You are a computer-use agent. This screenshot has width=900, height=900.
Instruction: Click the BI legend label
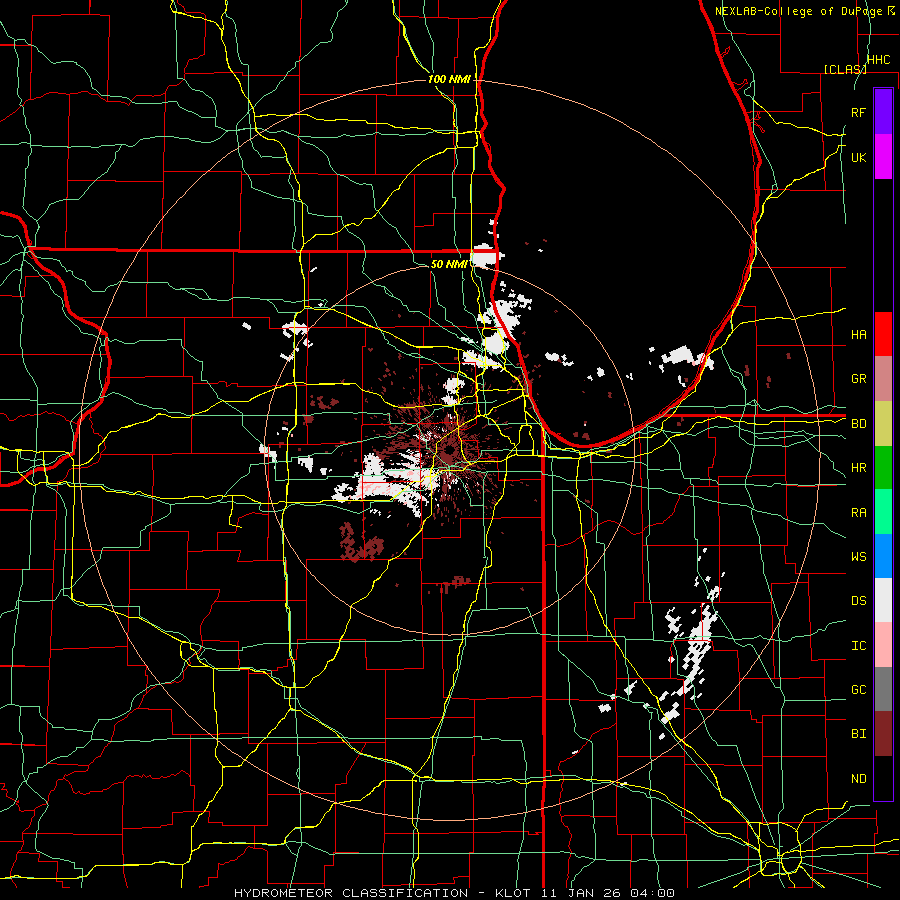coord(858,734)
